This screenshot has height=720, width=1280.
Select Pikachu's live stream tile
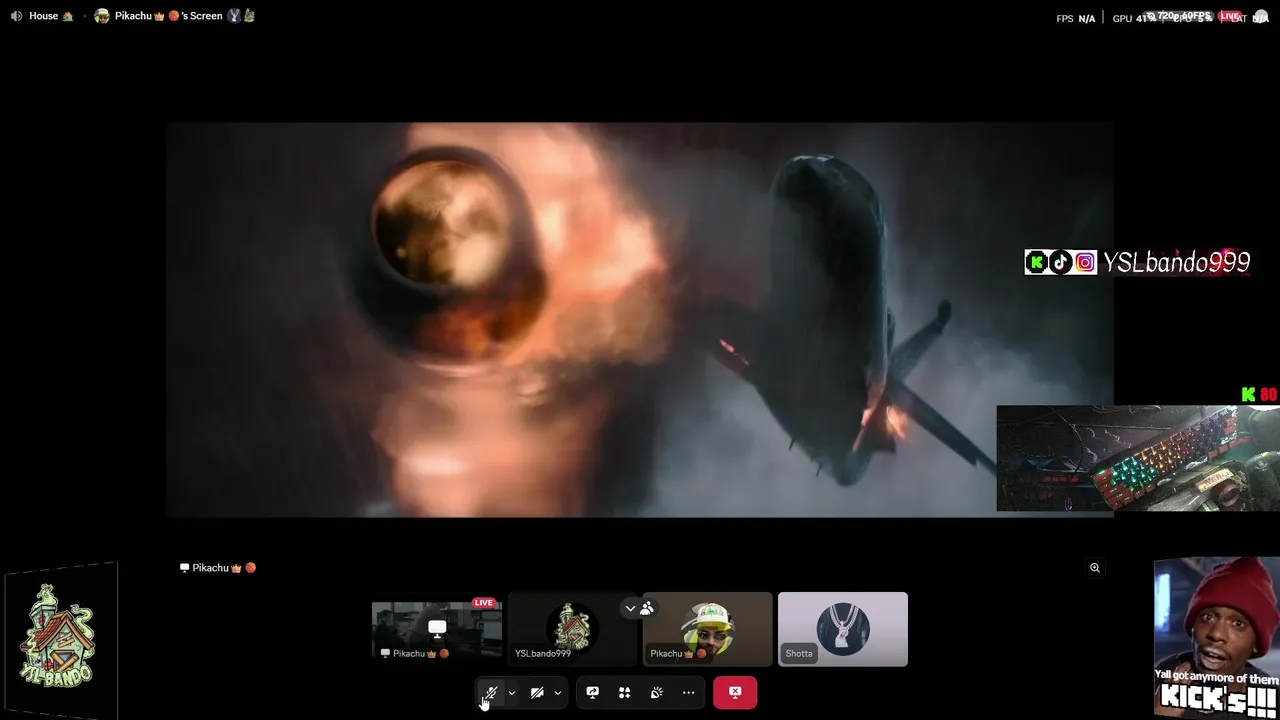click(x=437, y=629)
